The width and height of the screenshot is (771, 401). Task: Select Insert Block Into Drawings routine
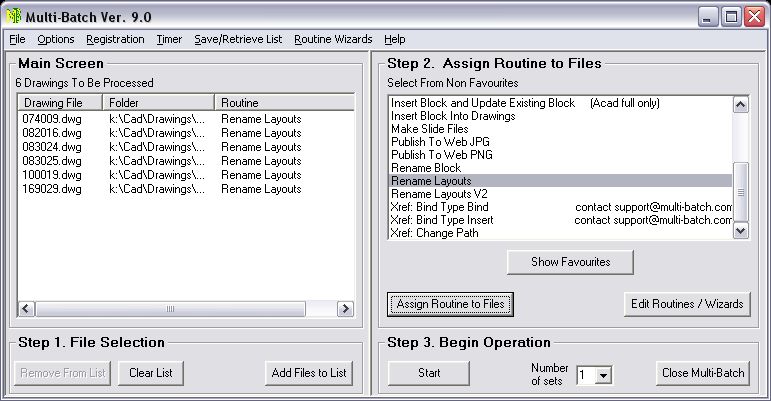click(560, 116)
